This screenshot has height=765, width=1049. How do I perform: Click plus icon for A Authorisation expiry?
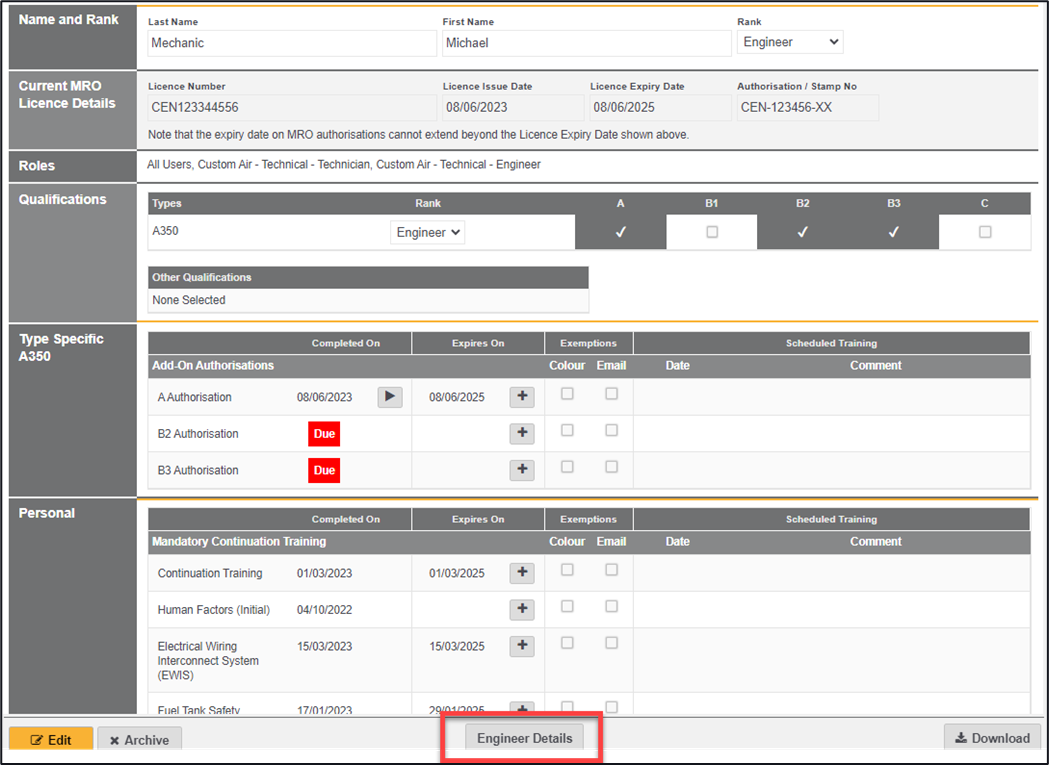pos(522,397)
